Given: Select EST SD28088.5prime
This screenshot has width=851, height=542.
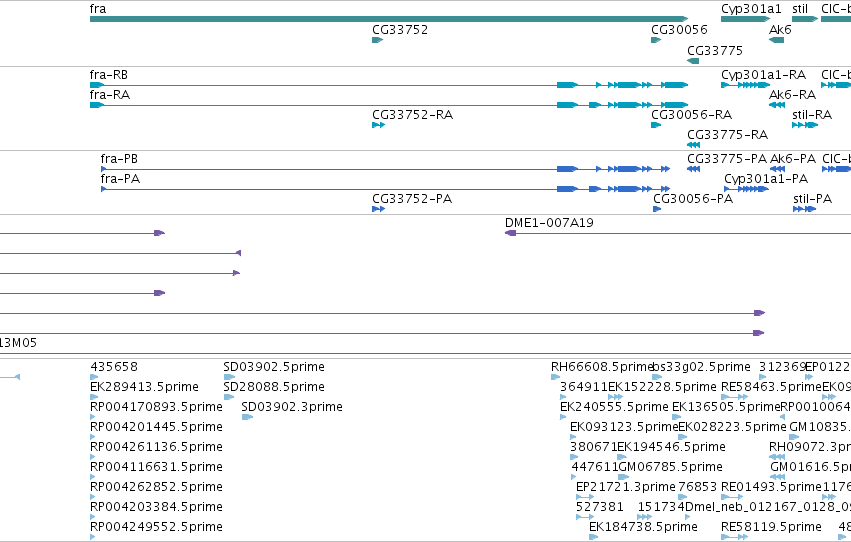Looking at the screenshot, I should coord(274,387).
